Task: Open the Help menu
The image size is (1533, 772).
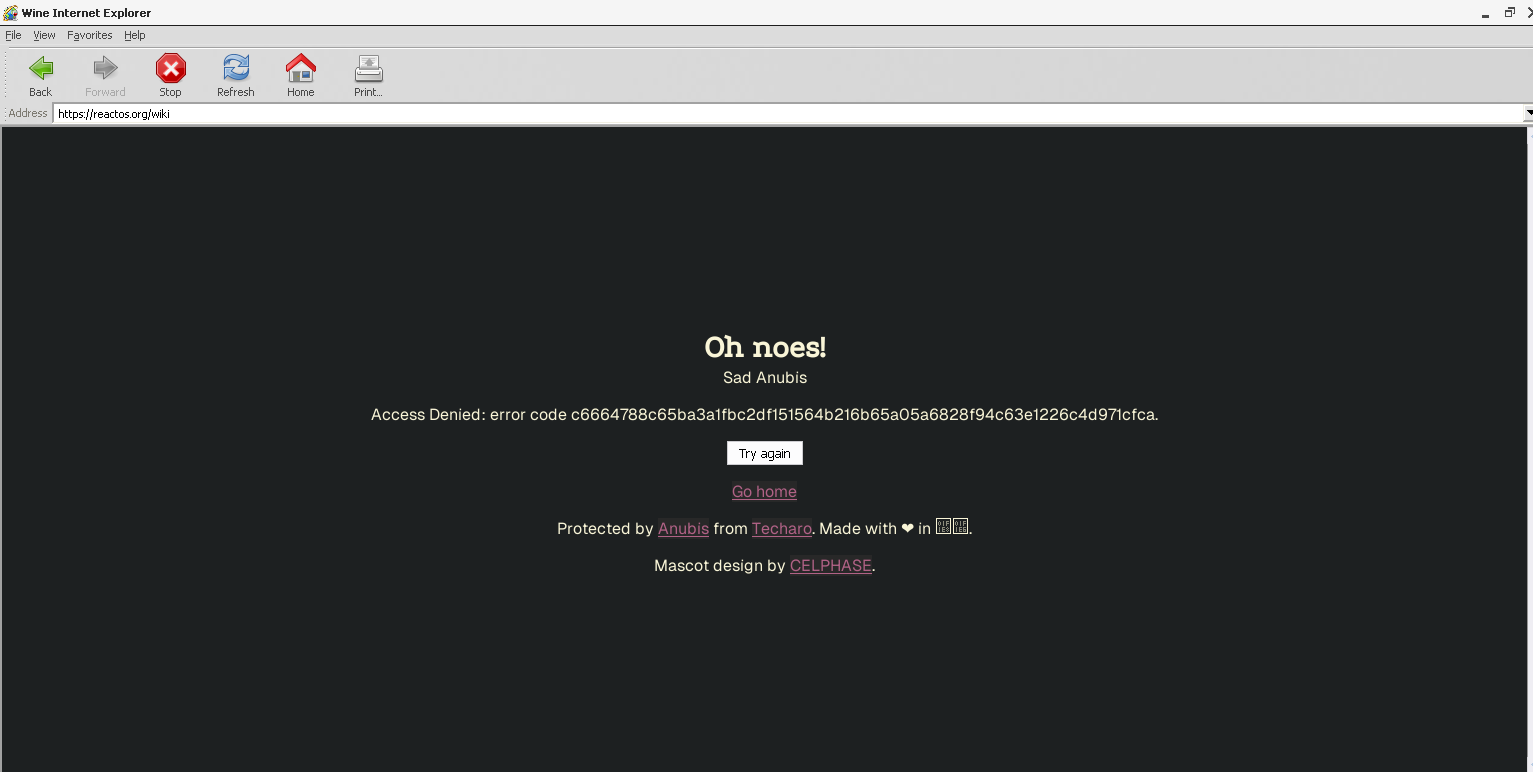Action: [x=135, y=35]
